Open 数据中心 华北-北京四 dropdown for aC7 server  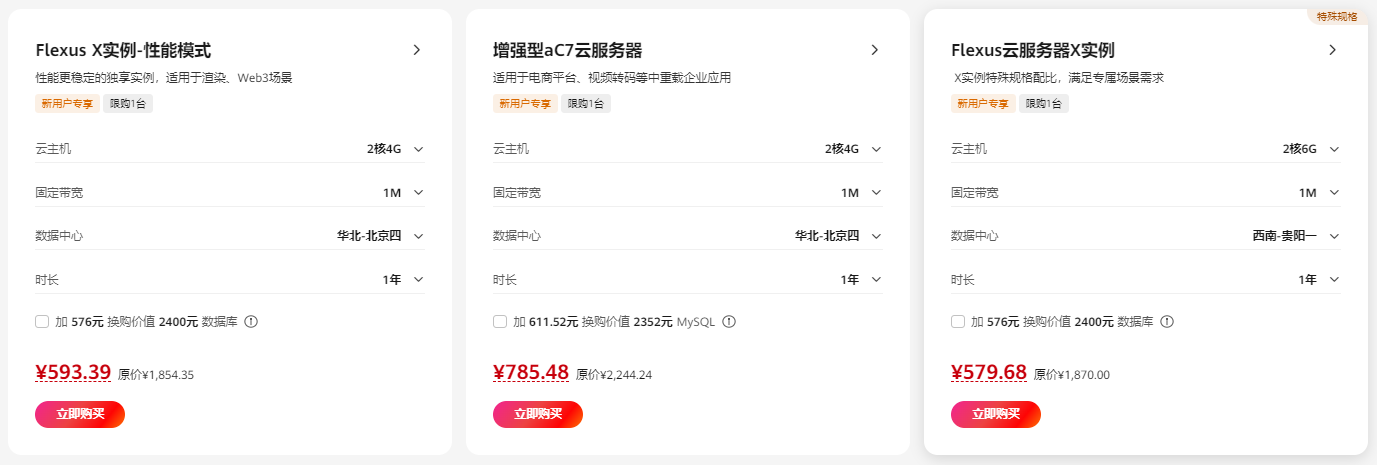tap(876, 236)
